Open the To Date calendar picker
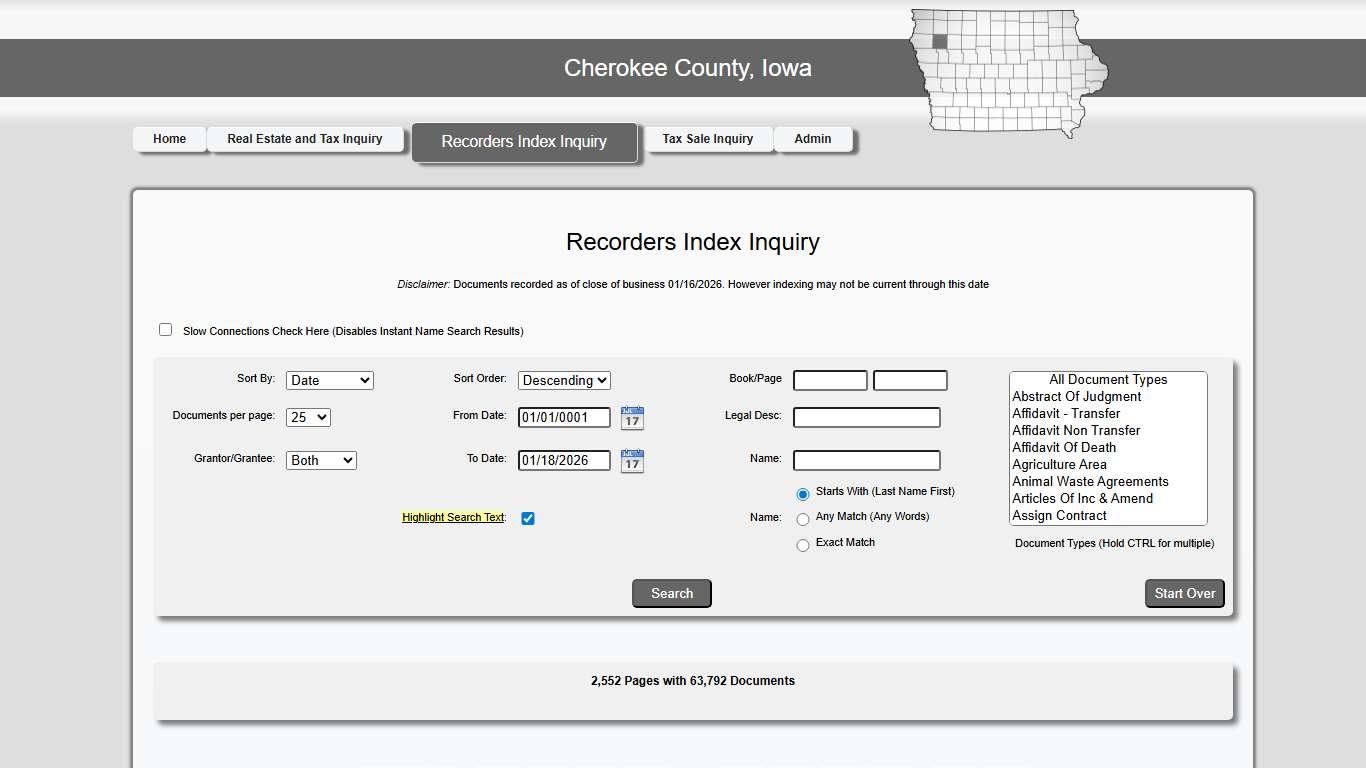1366x768 pixels. (x=631, y=460)
